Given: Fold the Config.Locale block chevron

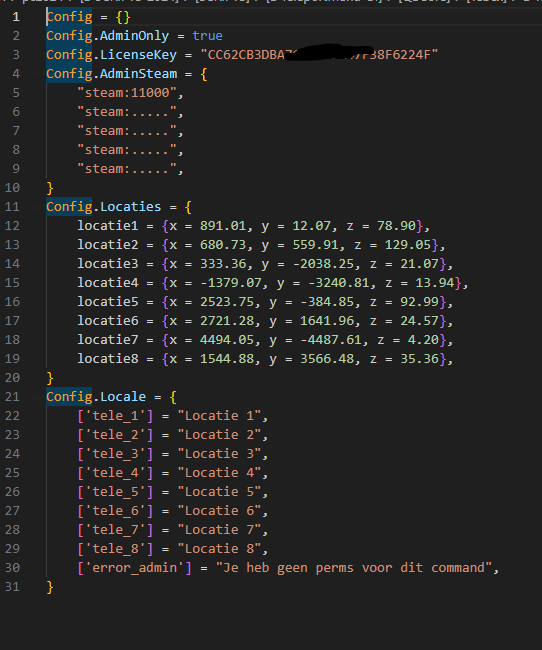Looking at the screenshot, I should tap(35, 397).
